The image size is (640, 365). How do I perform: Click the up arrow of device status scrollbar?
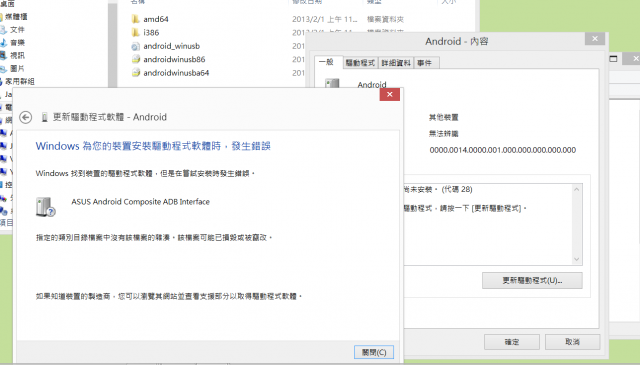click(x=576, y=189)
